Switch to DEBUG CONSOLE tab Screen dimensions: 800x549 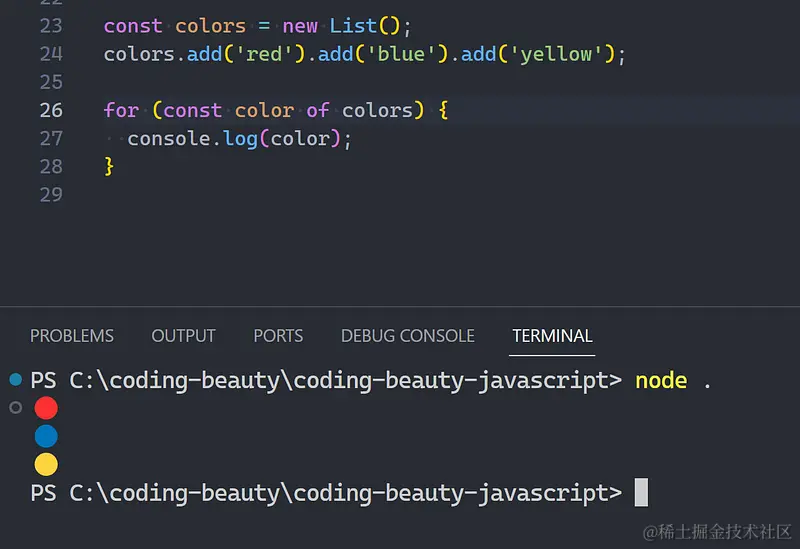point(408,336)
